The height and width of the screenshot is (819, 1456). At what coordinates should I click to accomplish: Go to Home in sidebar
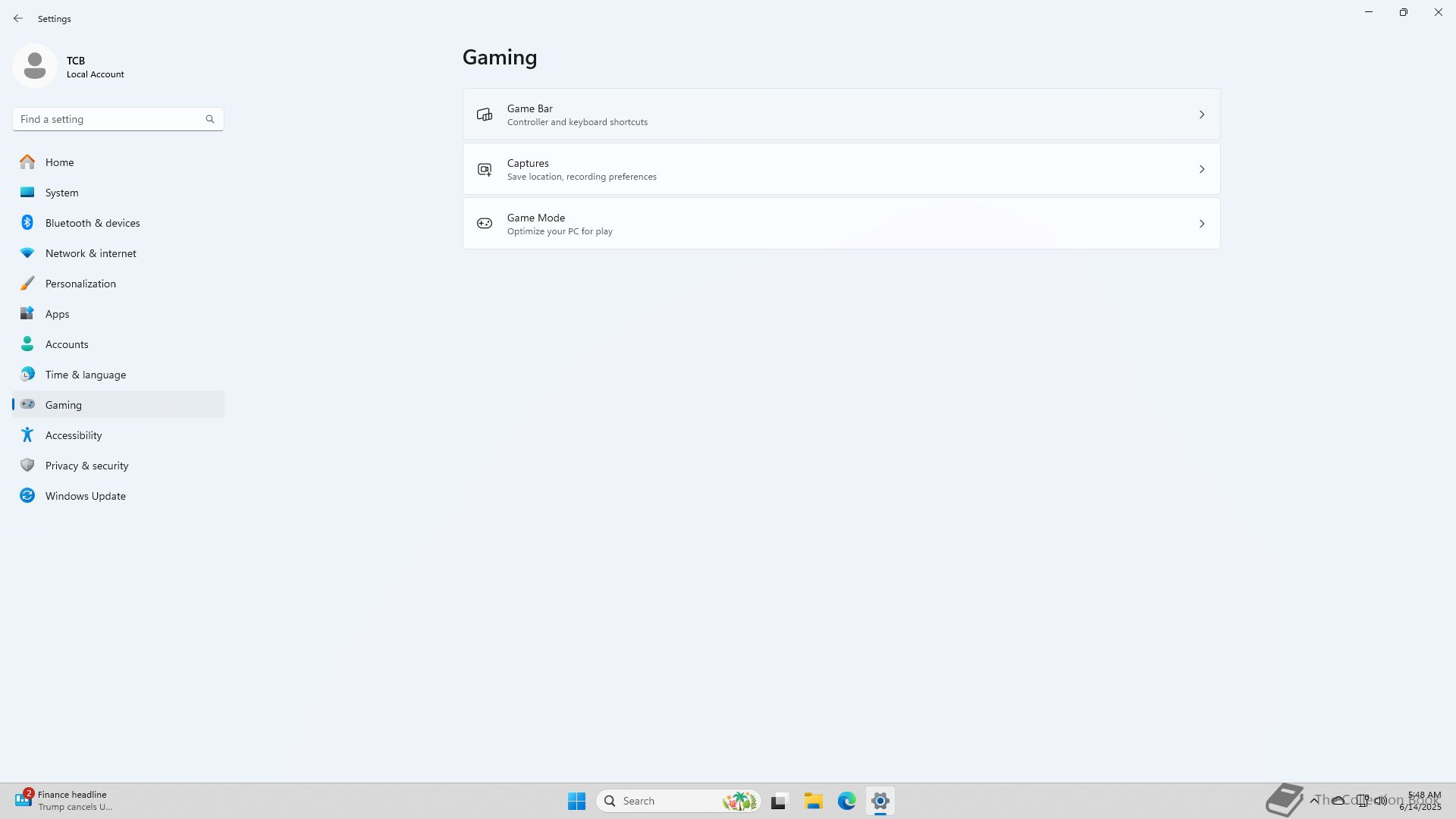pos(59,162)
